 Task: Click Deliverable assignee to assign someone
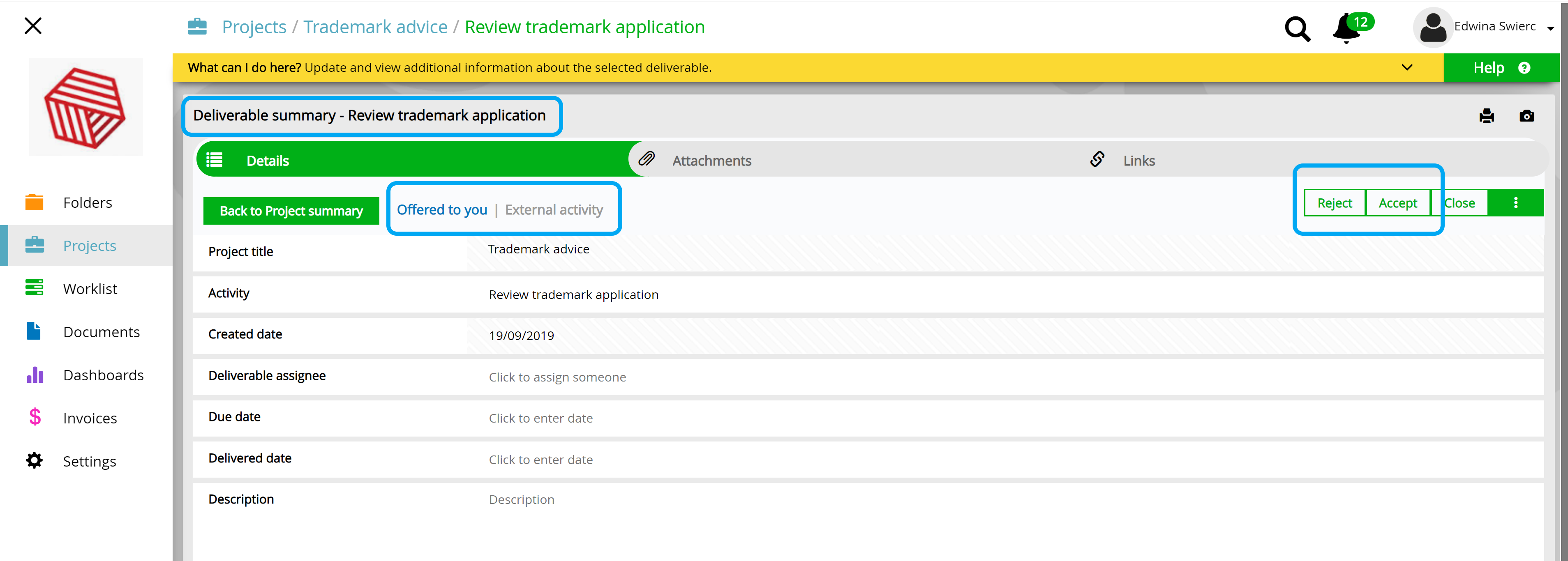(x=557, y=377)
